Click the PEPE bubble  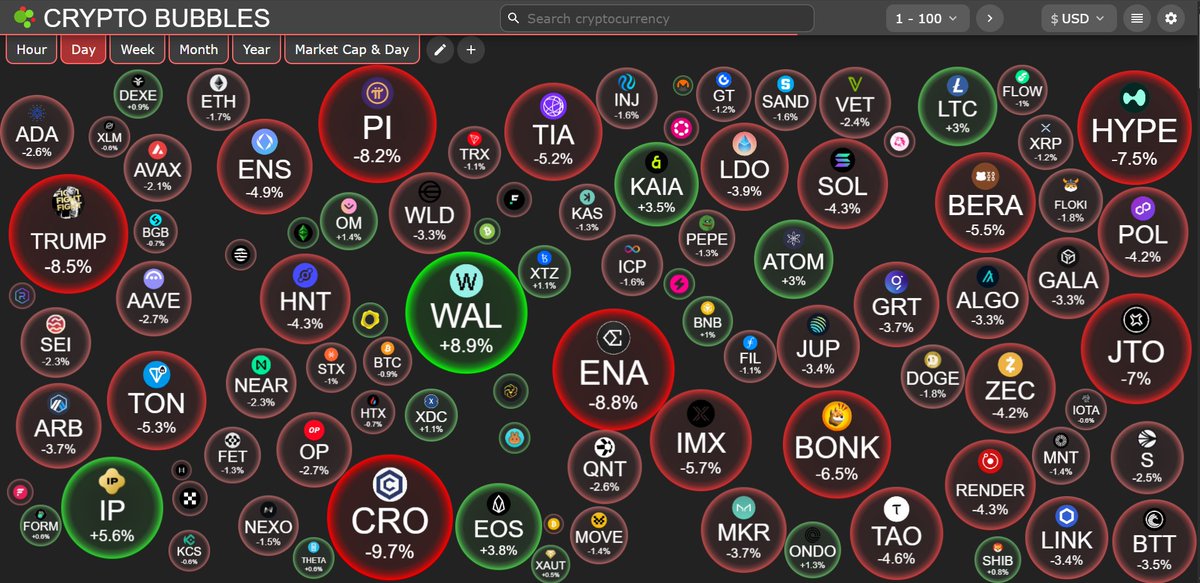pos(706,240)
